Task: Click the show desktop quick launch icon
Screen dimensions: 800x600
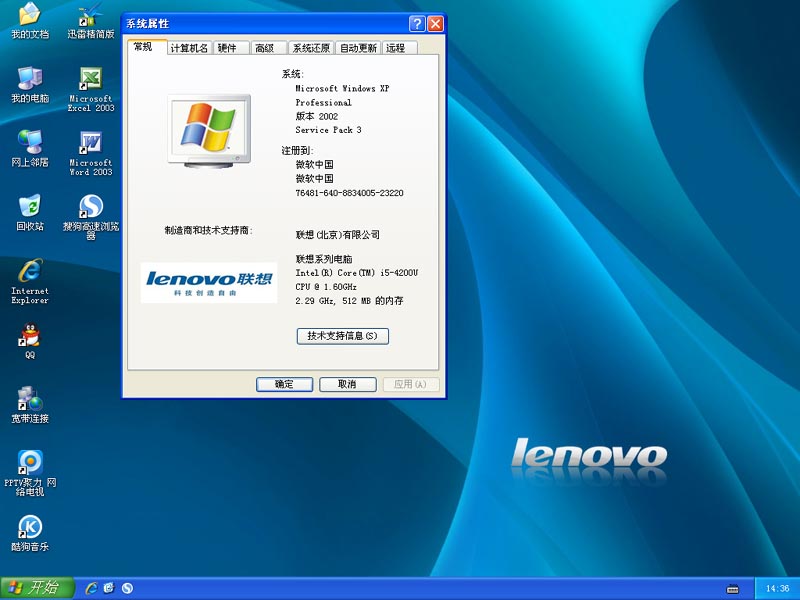Action: [x=109, y=588]
